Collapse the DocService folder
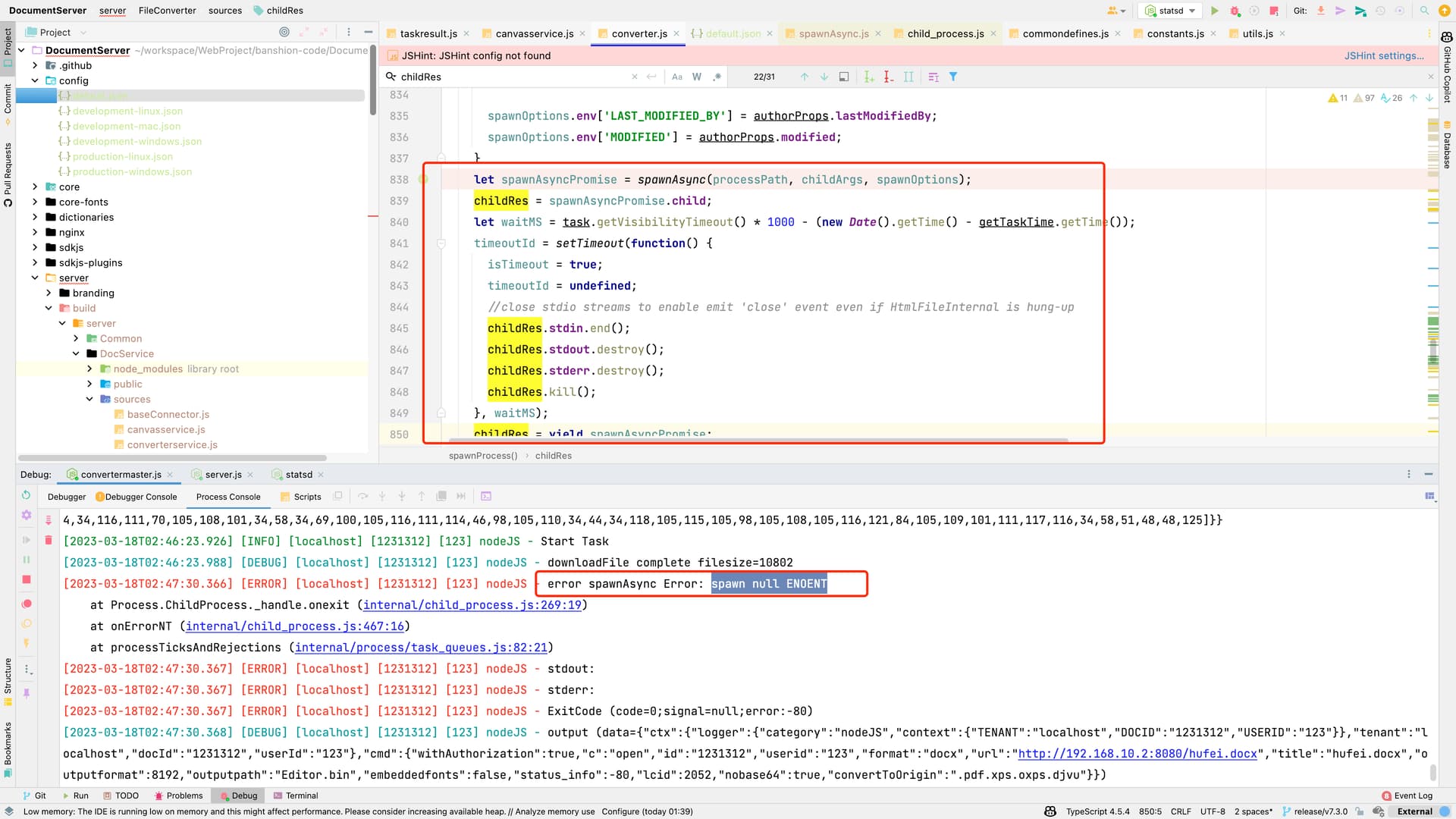The height and width of the screenshot is (819, 1456). pos(76,353)
